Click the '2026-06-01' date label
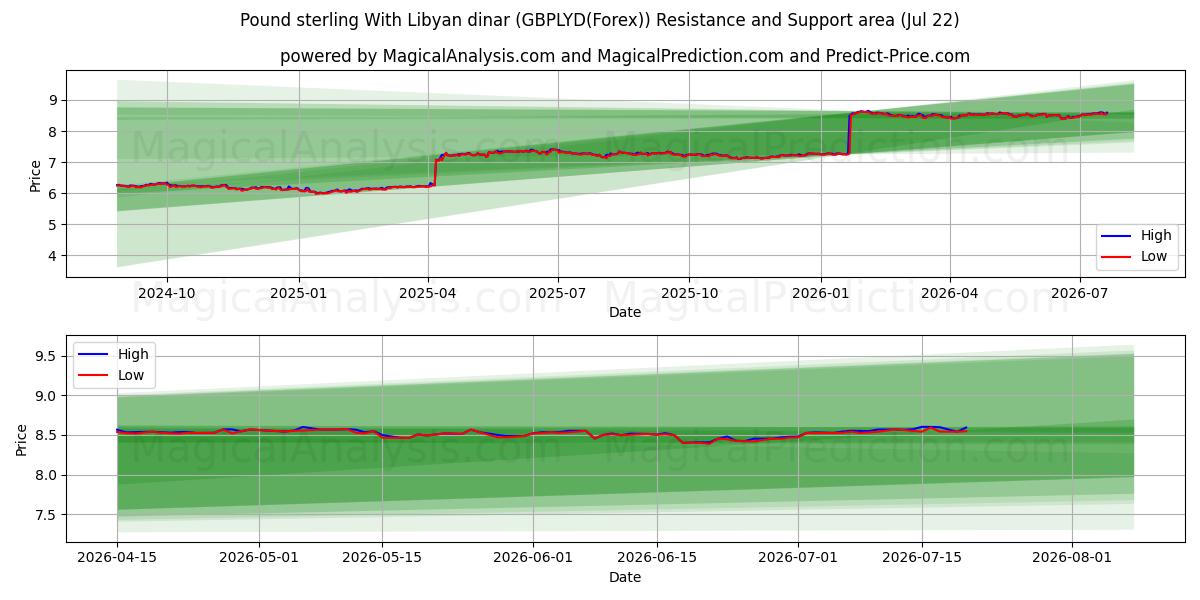 [533, 560]
